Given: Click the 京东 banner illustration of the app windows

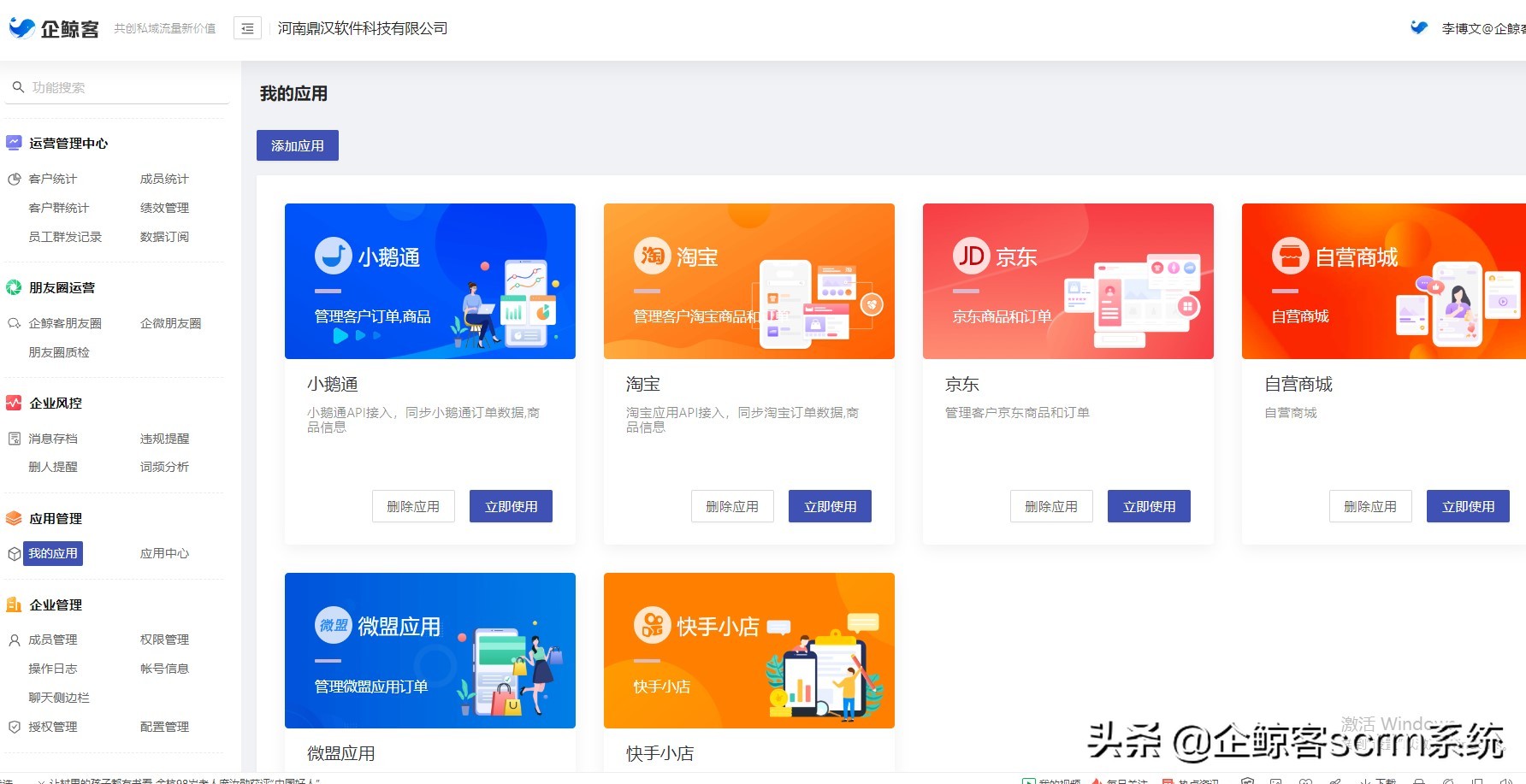Looking at the screenshot, I should [x=1133, y=301].
